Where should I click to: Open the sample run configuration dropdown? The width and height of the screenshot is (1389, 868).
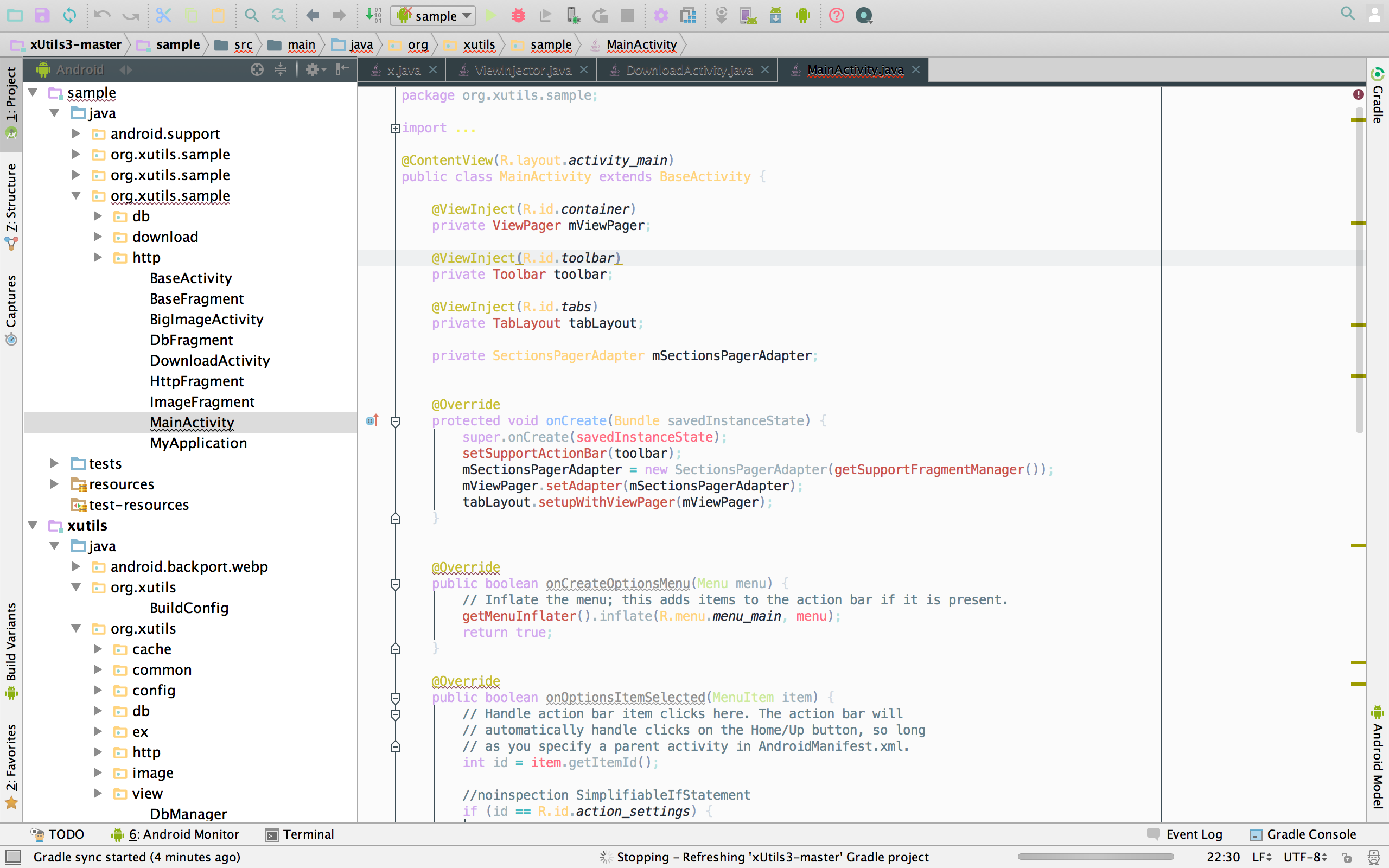point(434,16)
